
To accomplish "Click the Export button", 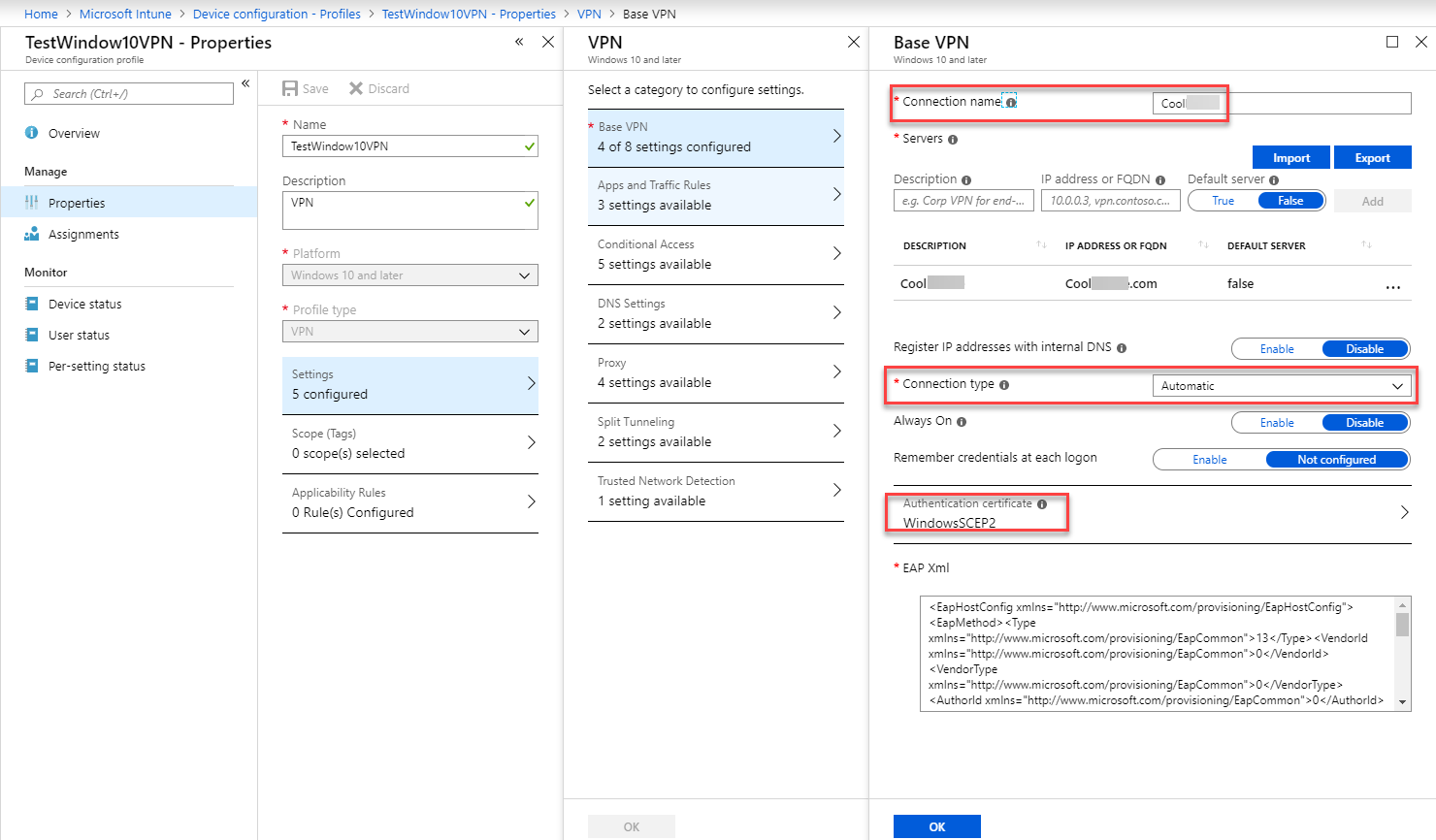I will [x=1372, y=158].
